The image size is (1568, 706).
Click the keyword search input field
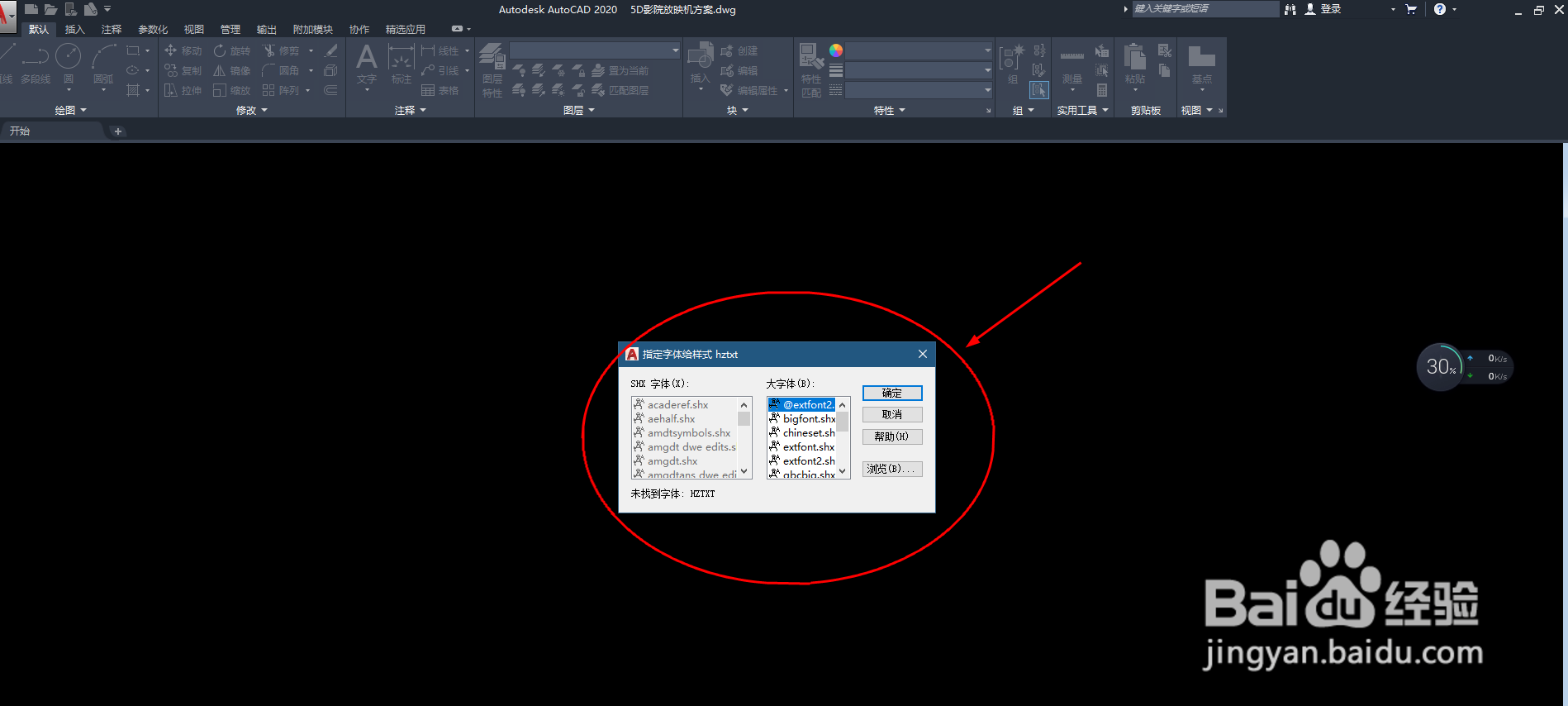pyautogui.click(x=1205, y=9)
